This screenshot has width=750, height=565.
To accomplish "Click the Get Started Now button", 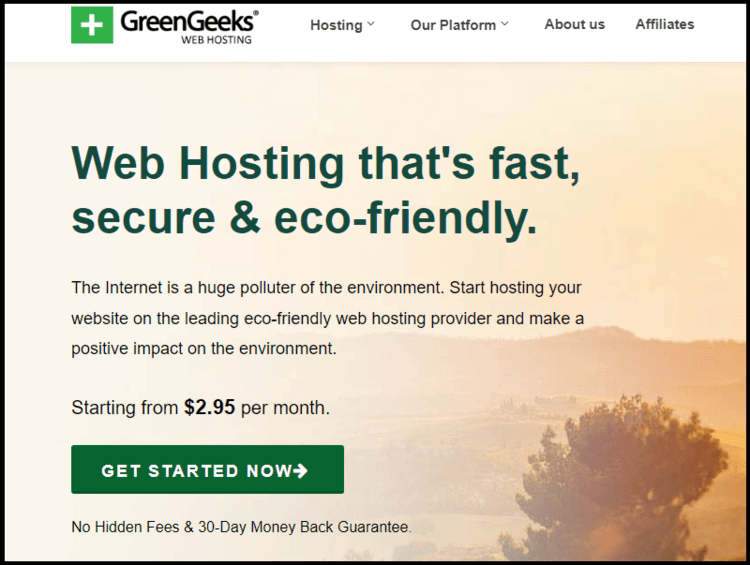I will coord(208,469).
